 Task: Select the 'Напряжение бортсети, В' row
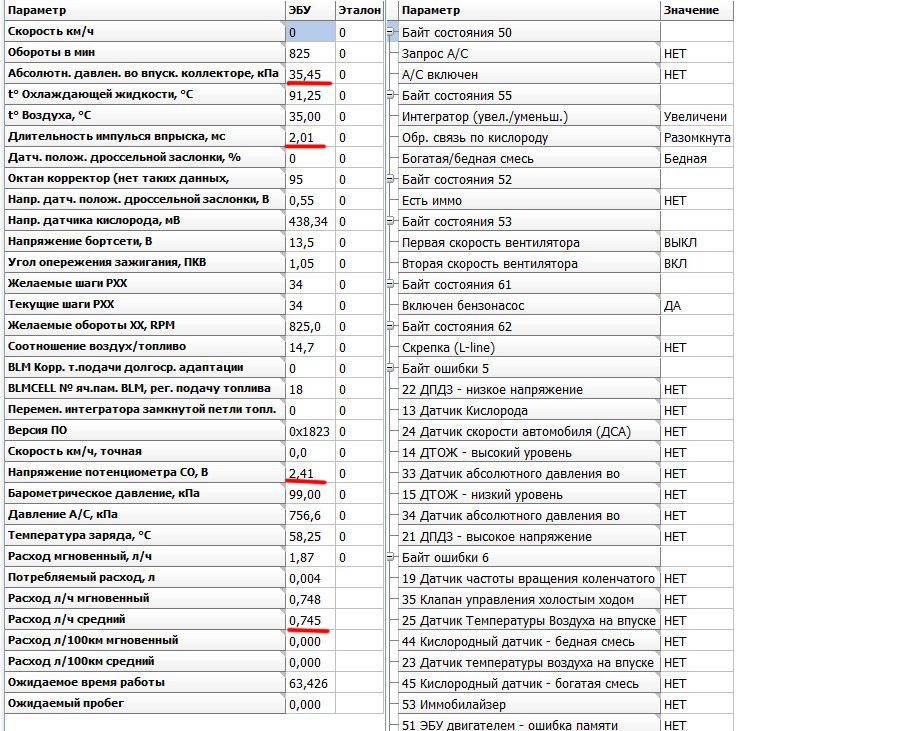pos(145,242)
